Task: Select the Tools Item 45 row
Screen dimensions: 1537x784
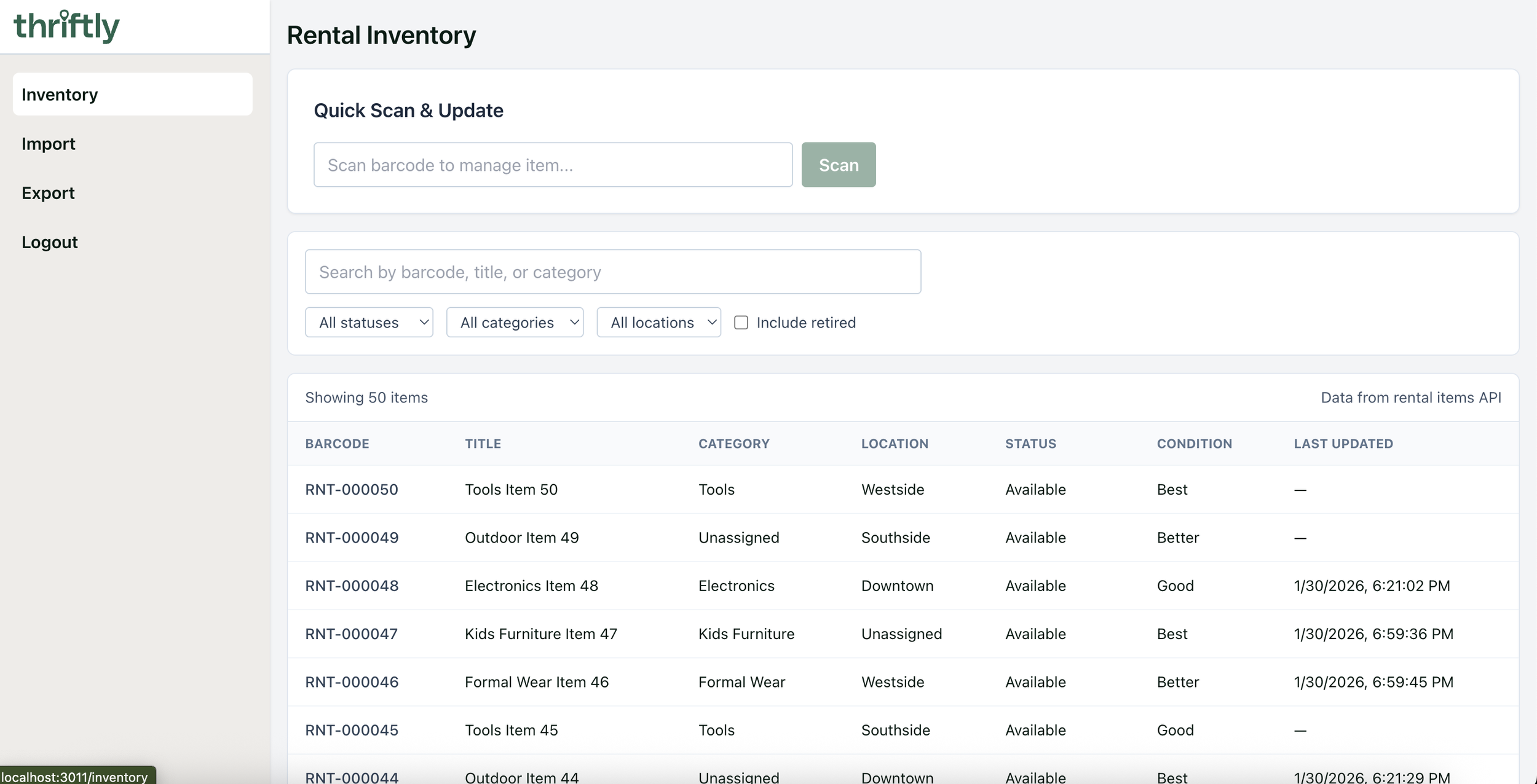Action: (511, 730)
